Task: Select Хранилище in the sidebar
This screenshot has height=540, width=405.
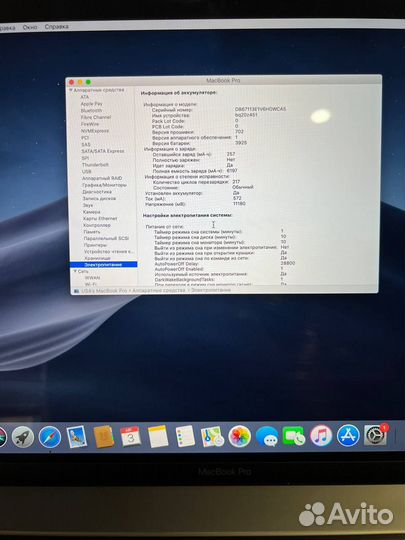Action: point(97,258)
